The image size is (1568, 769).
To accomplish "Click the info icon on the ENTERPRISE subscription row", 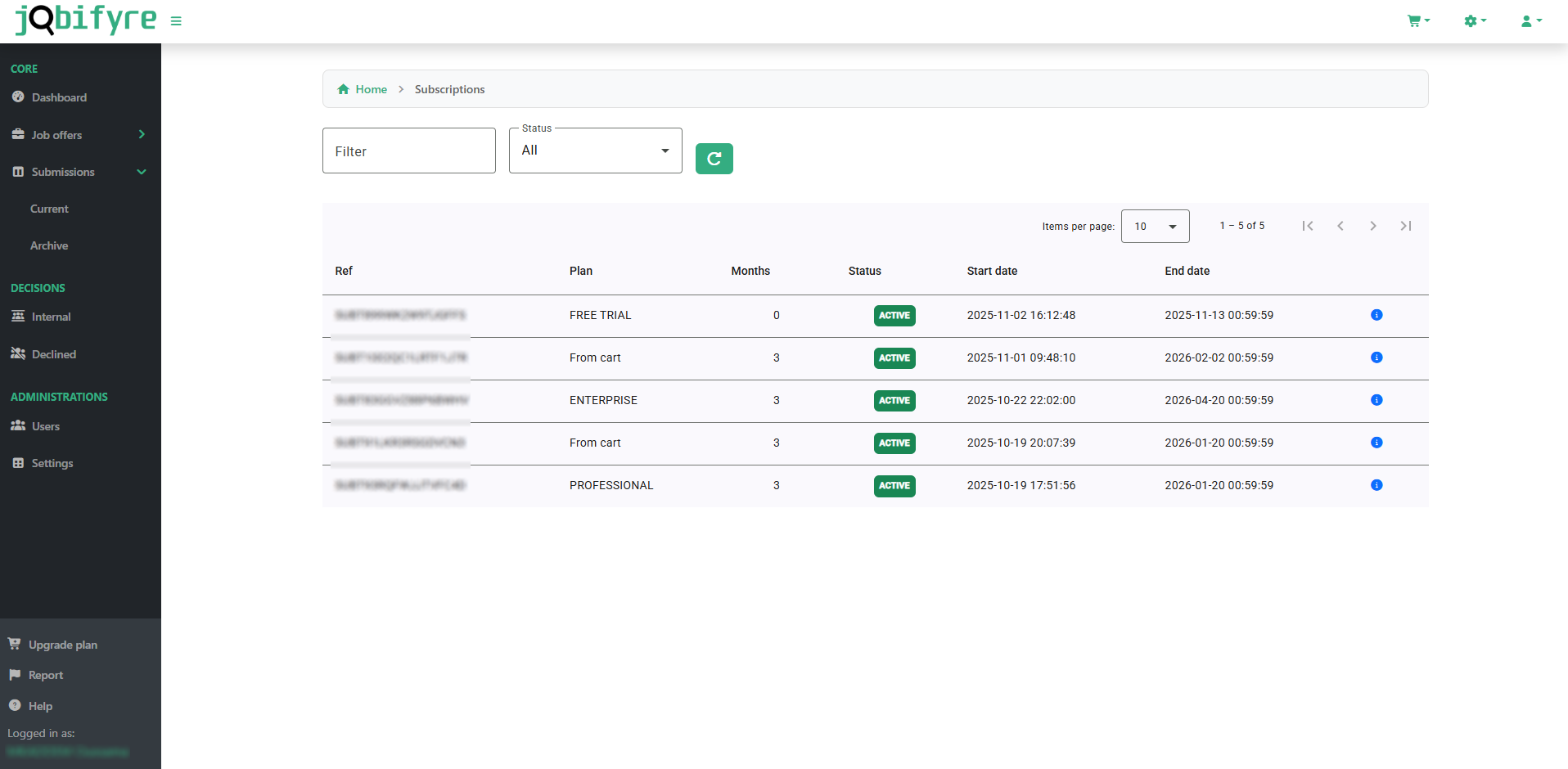I will click(x=1377, y=400).
